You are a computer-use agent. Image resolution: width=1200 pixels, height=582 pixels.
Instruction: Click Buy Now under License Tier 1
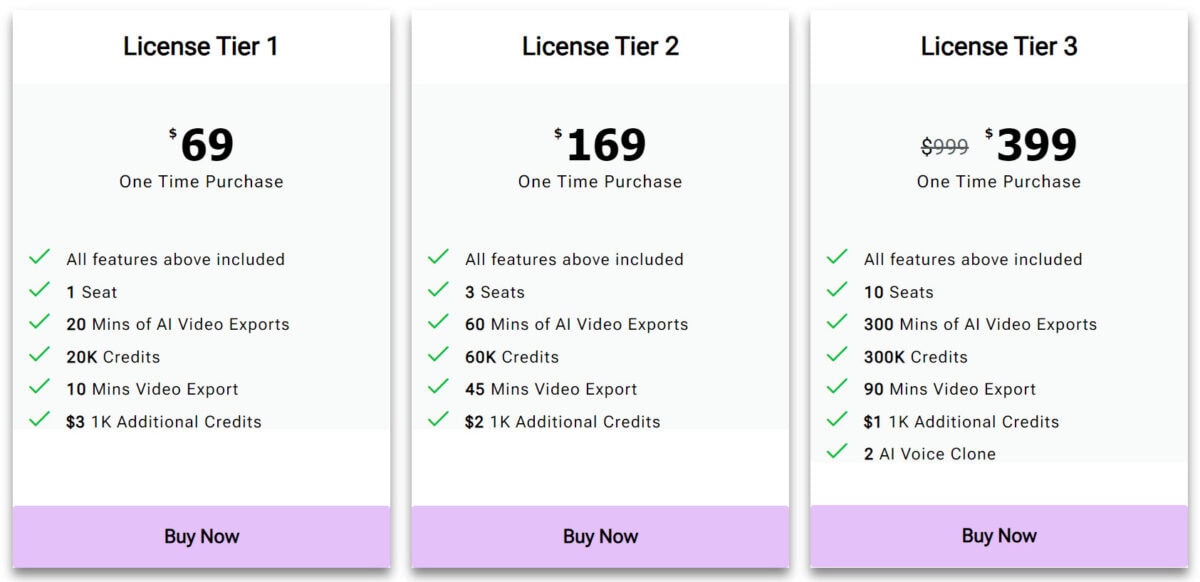coord(200,536)
